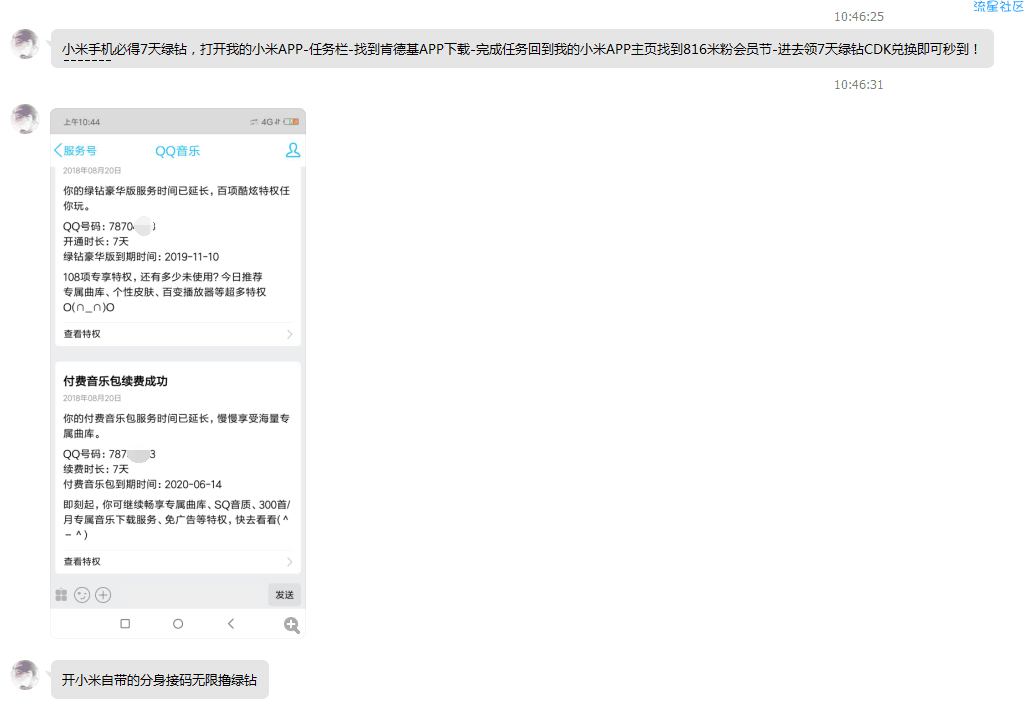The height and width of the screenshot is (709, 1024).
Task: Click the 付费音乐包到期时间: 2020-06-14 line
Action: pos(142,484)
